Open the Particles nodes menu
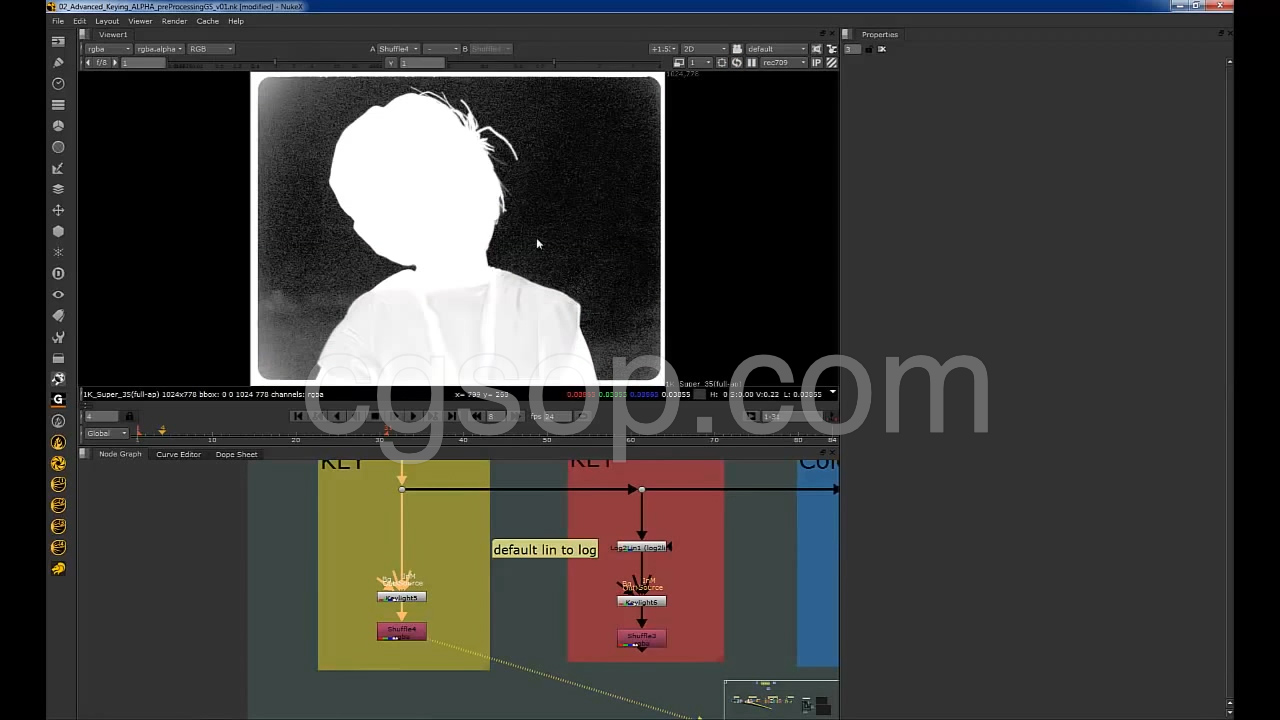 pyautogui.click(x=58, y=252)
